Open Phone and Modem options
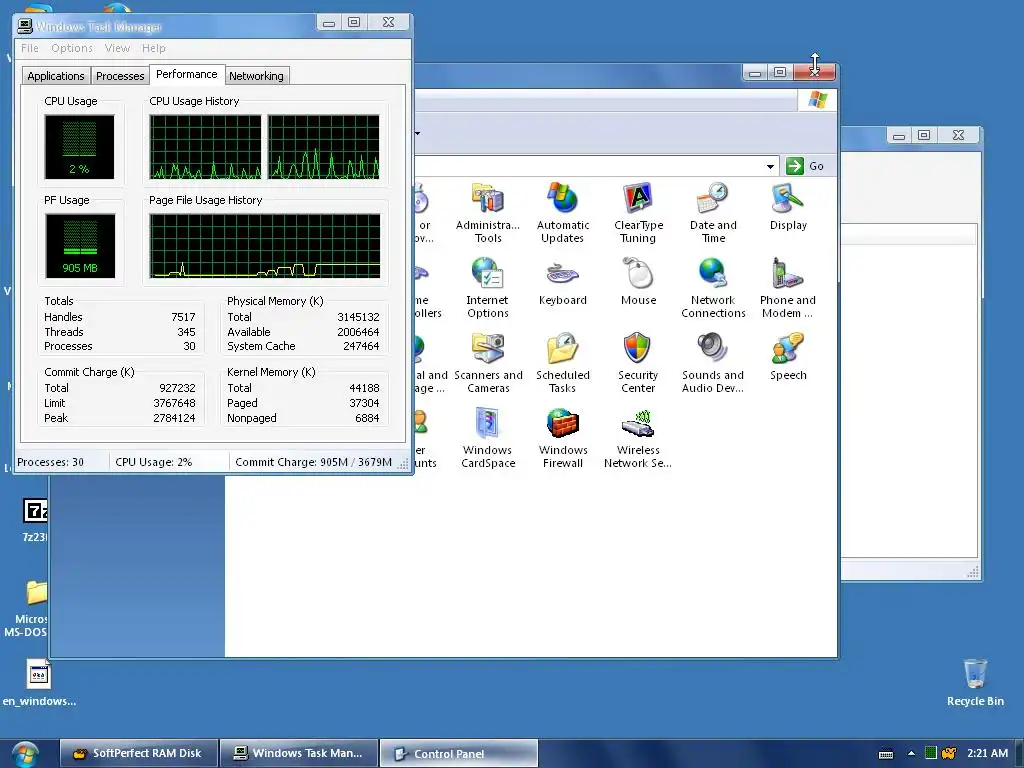Image resolution: width=1024 pixels, height=768 pixels. pos(788,287)
